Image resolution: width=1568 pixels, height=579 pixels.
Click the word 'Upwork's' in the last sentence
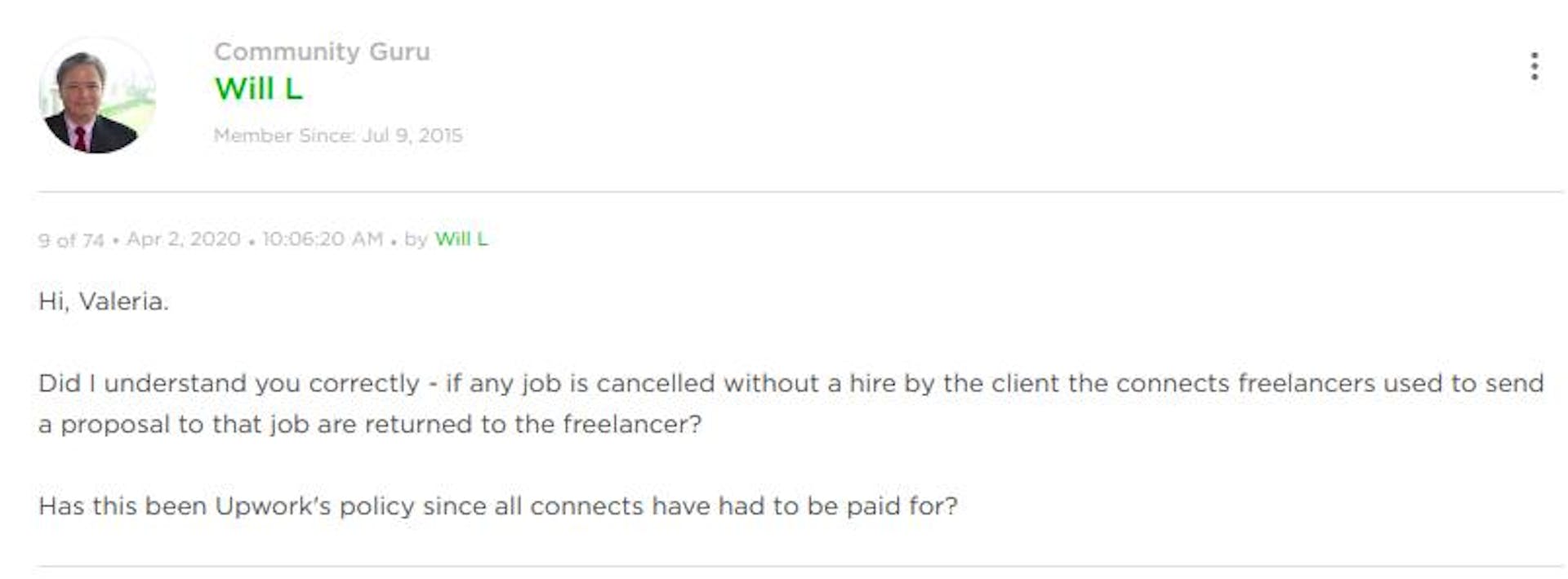click(273, 506)
